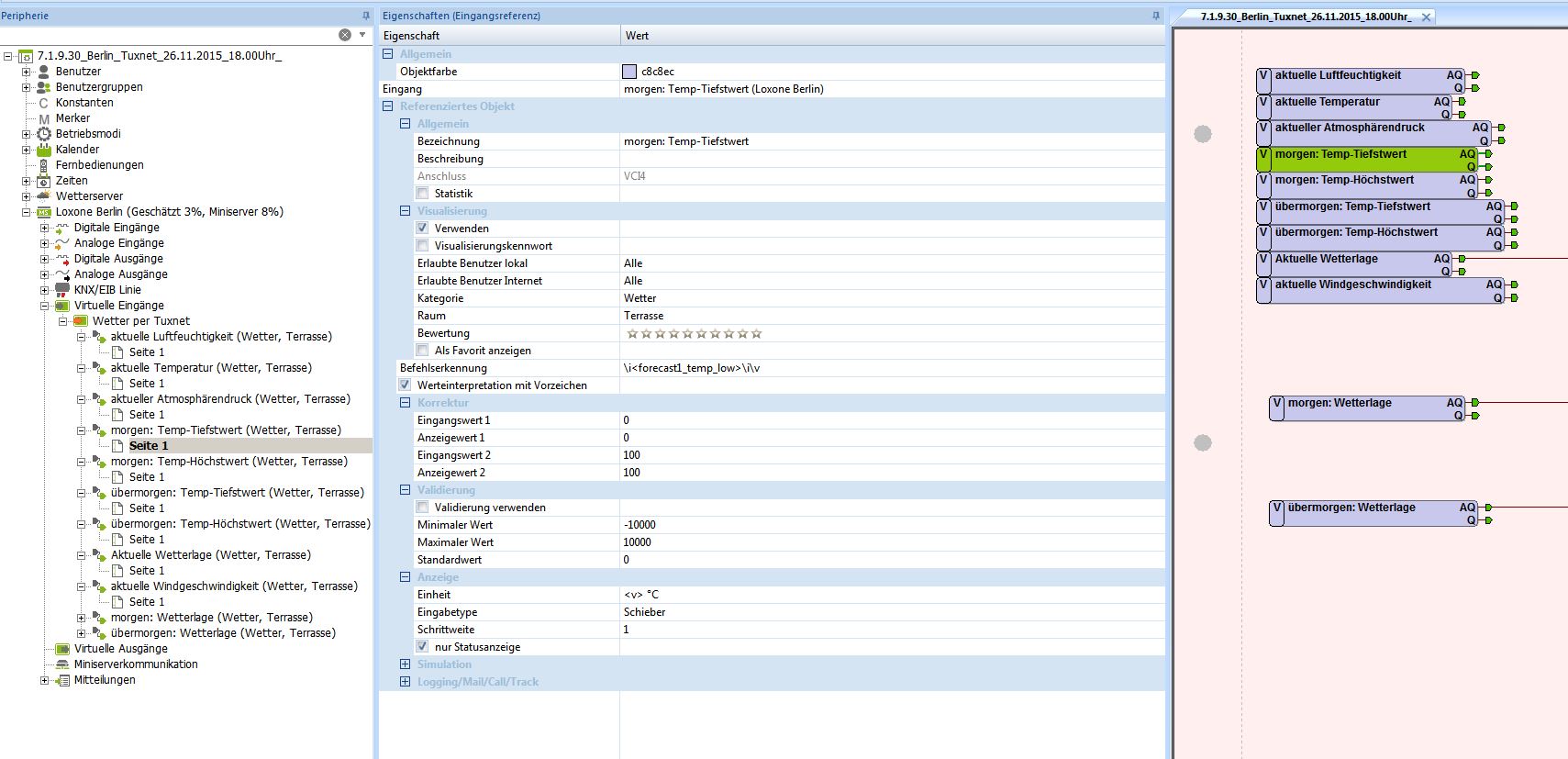Click the Objektfarbe color swatch
The height and width of the screenshot is (759, 1568).
click(629, 72)
